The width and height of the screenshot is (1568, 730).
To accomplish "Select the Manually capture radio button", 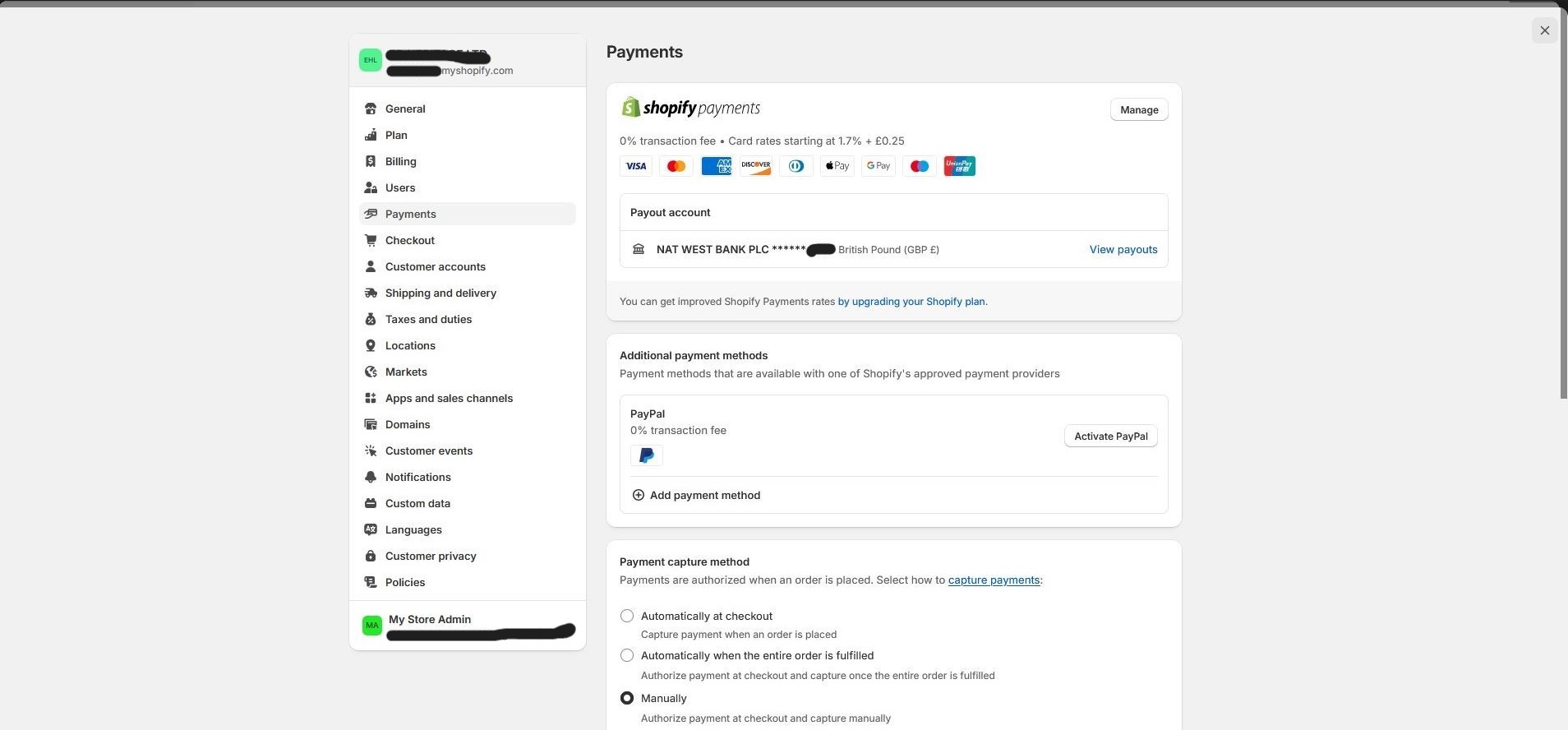I will click(627, 698).
